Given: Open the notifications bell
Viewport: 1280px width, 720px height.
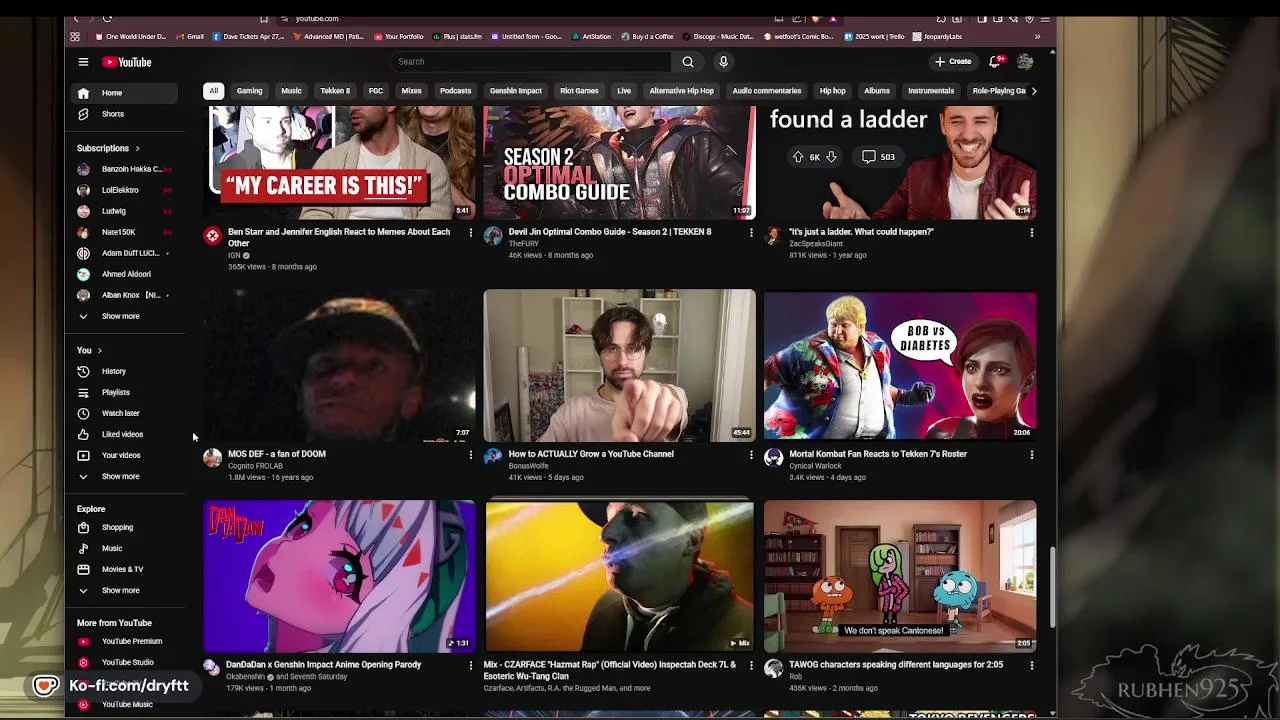Looking at the screenshot, I should click(995, 62).
